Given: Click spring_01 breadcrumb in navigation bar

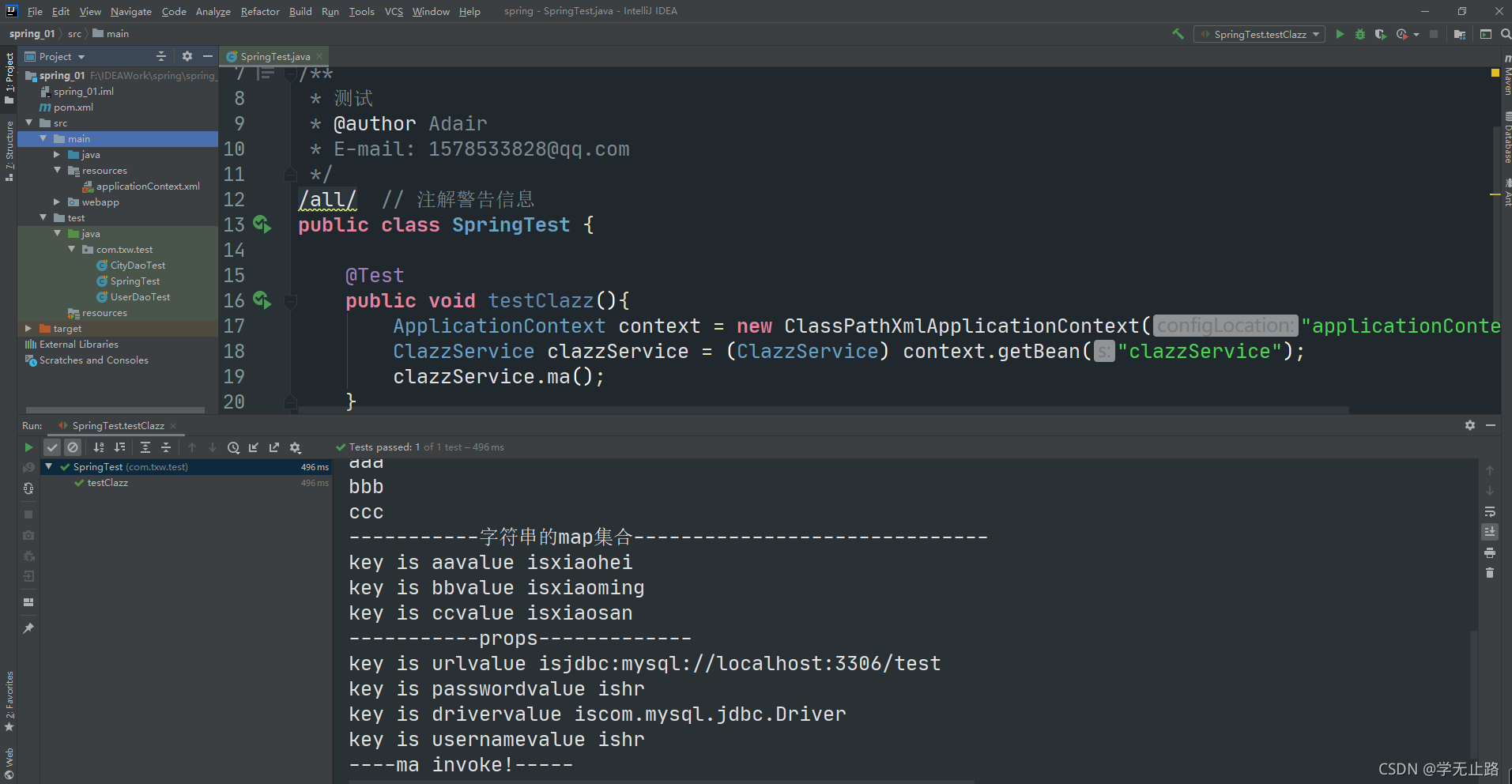Looking at the screenshot, I should (x=32, y=33).
